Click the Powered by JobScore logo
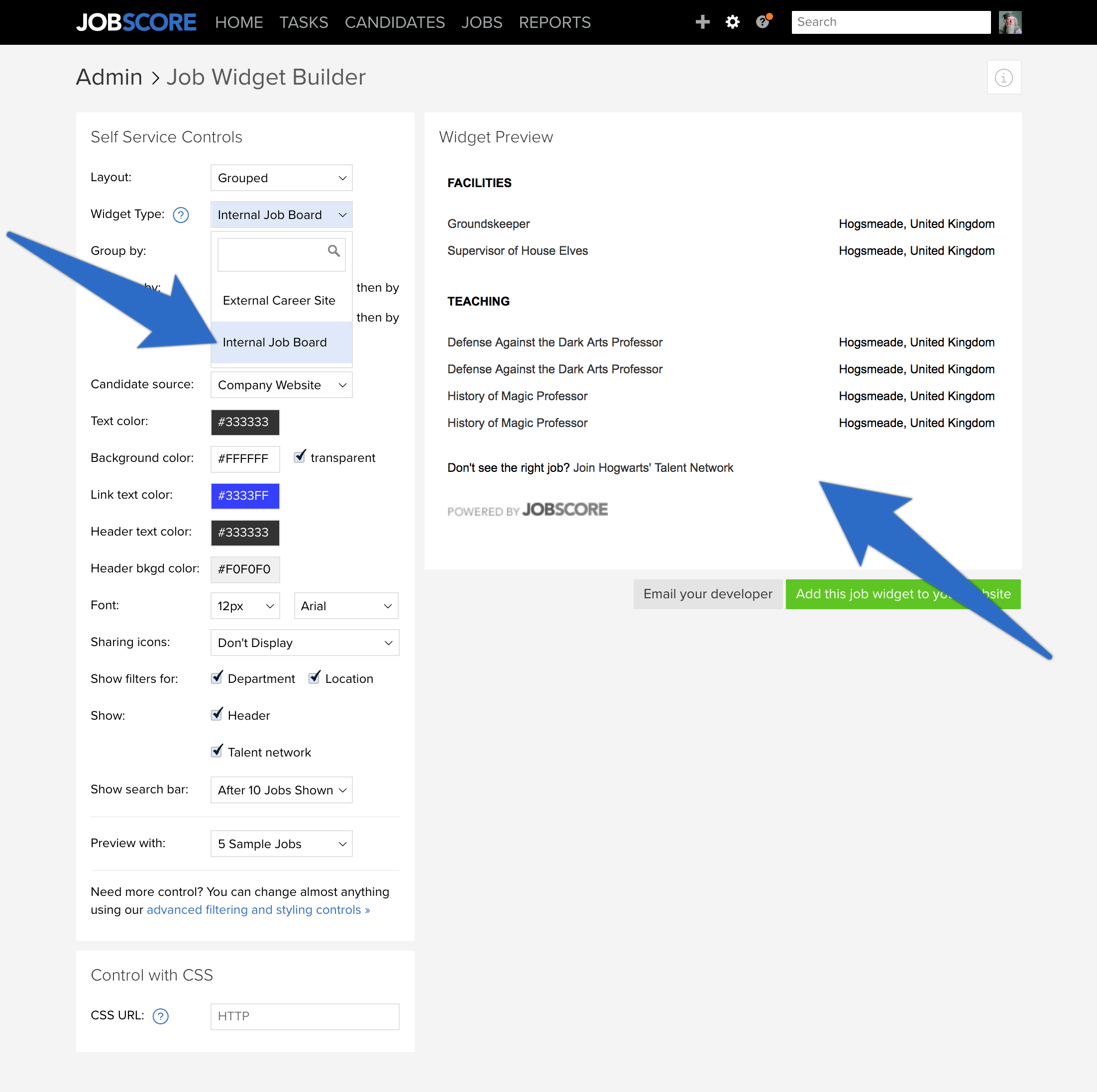The image size is (1097, 1092). pos(528,509)
